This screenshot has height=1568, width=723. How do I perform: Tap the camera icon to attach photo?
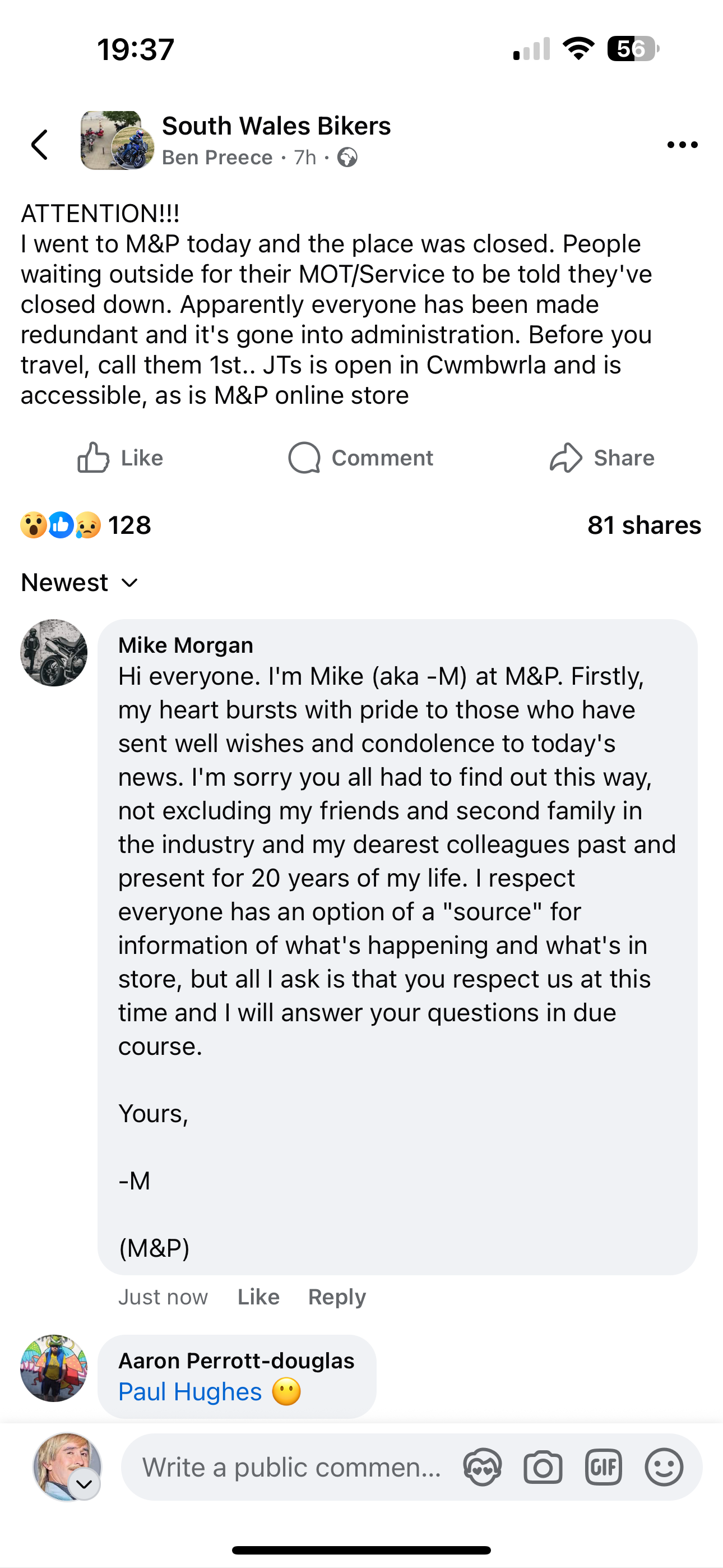coord(543,1467)
